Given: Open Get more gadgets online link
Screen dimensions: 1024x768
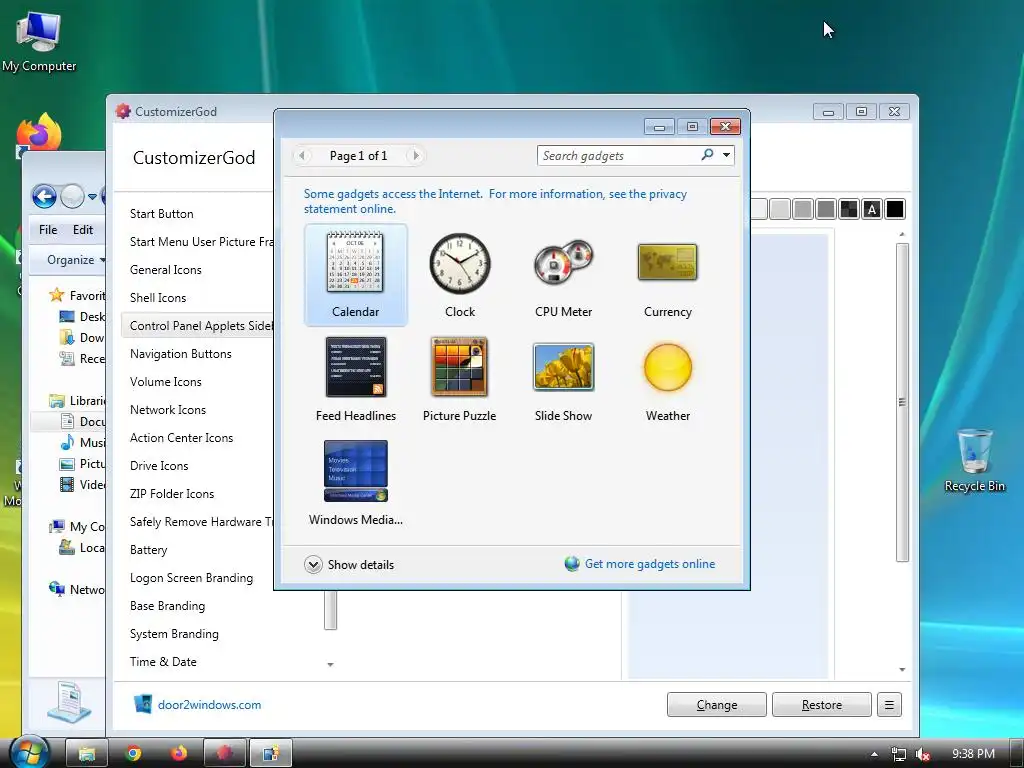Looking at the screenshot, I should click(x=649, y=564).
